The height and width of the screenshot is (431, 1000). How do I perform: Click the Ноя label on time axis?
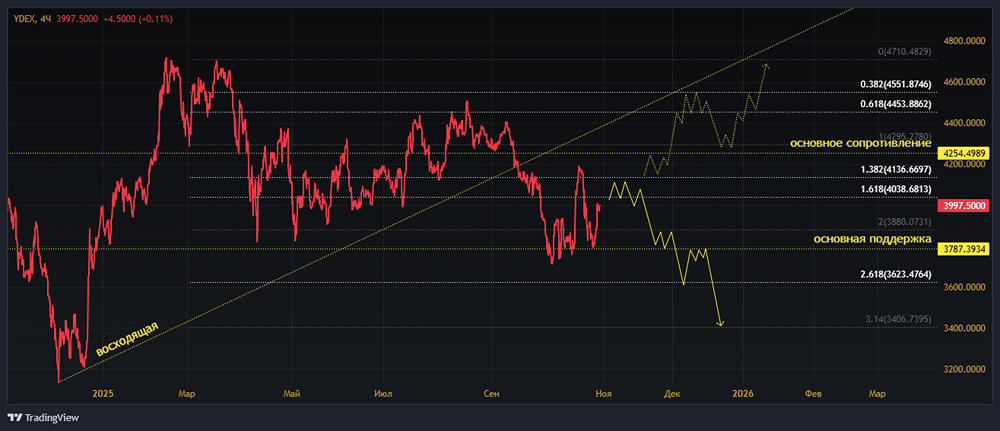click(604, 395)
